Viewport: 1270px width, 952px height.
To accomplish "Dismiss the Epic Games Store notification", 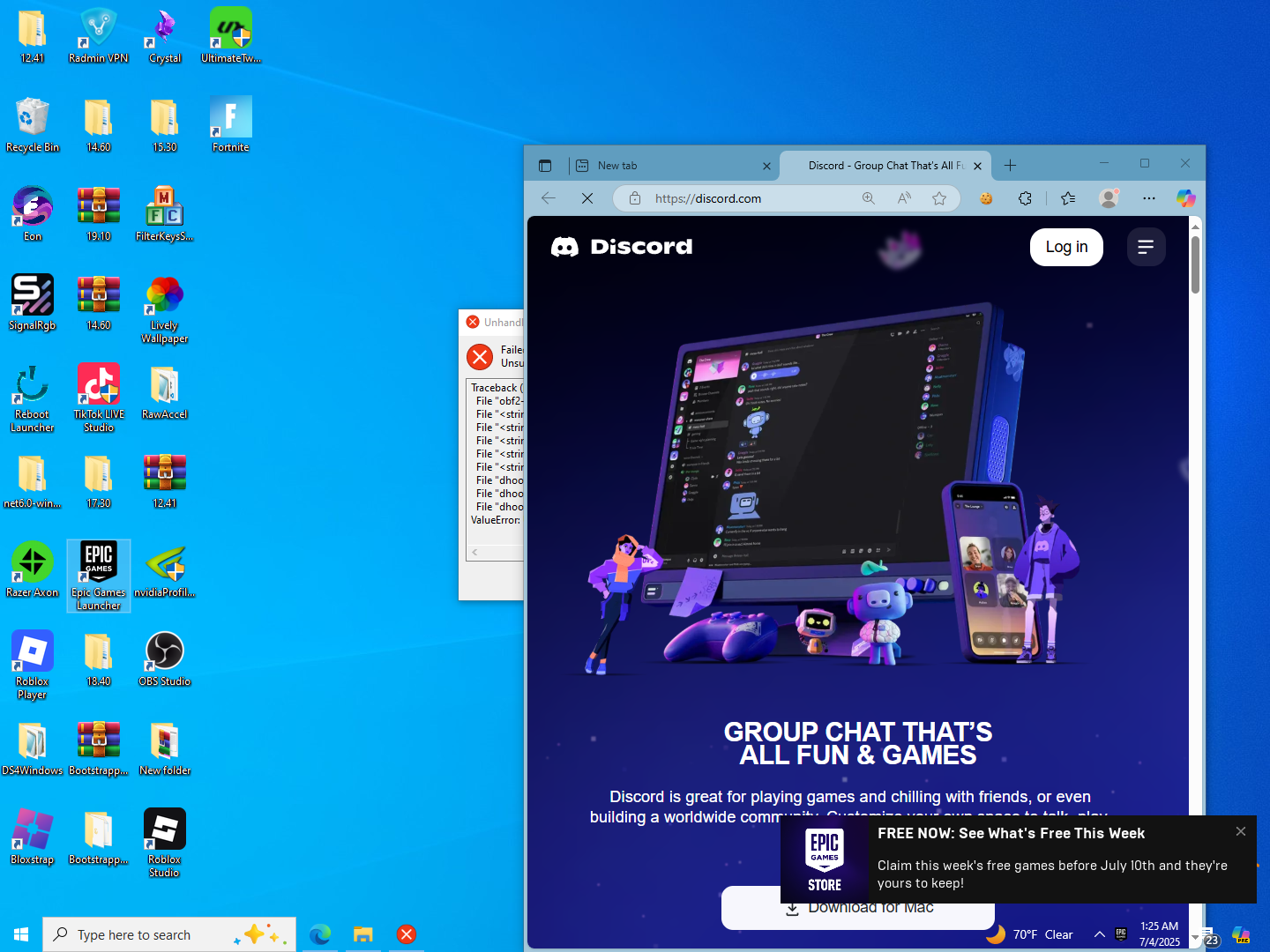I will click(1241, 831).
